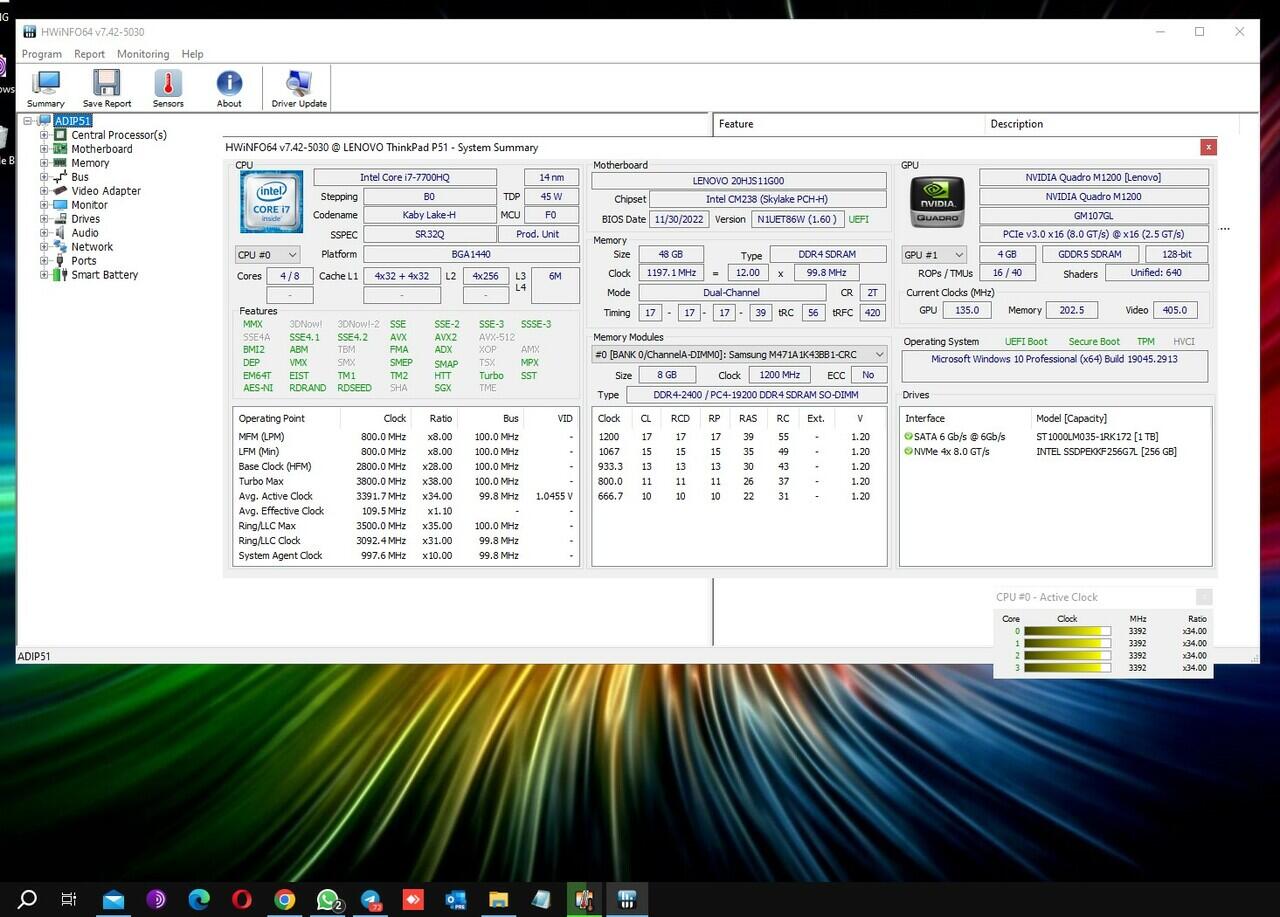This screenshot has height=917, width=1280.
Task: Click the Secure Boot label
Action: click(1094, 342)
